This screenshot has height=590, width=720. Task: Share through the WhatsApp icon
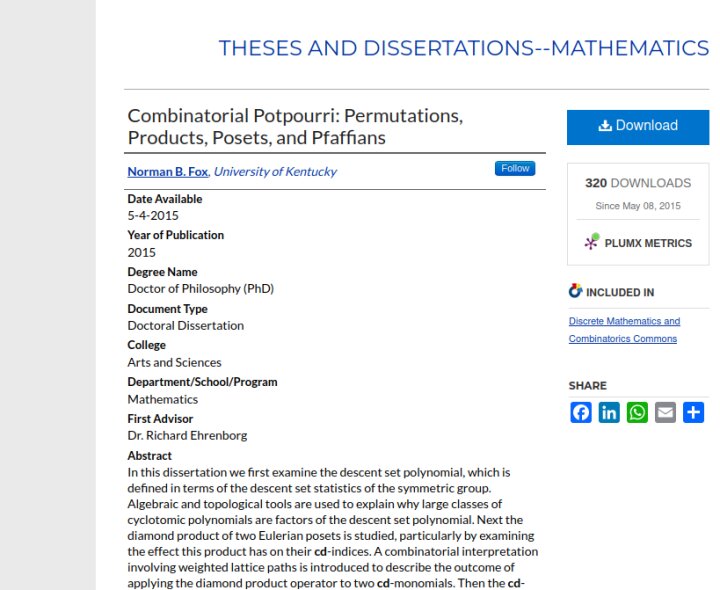click(637, 412)
